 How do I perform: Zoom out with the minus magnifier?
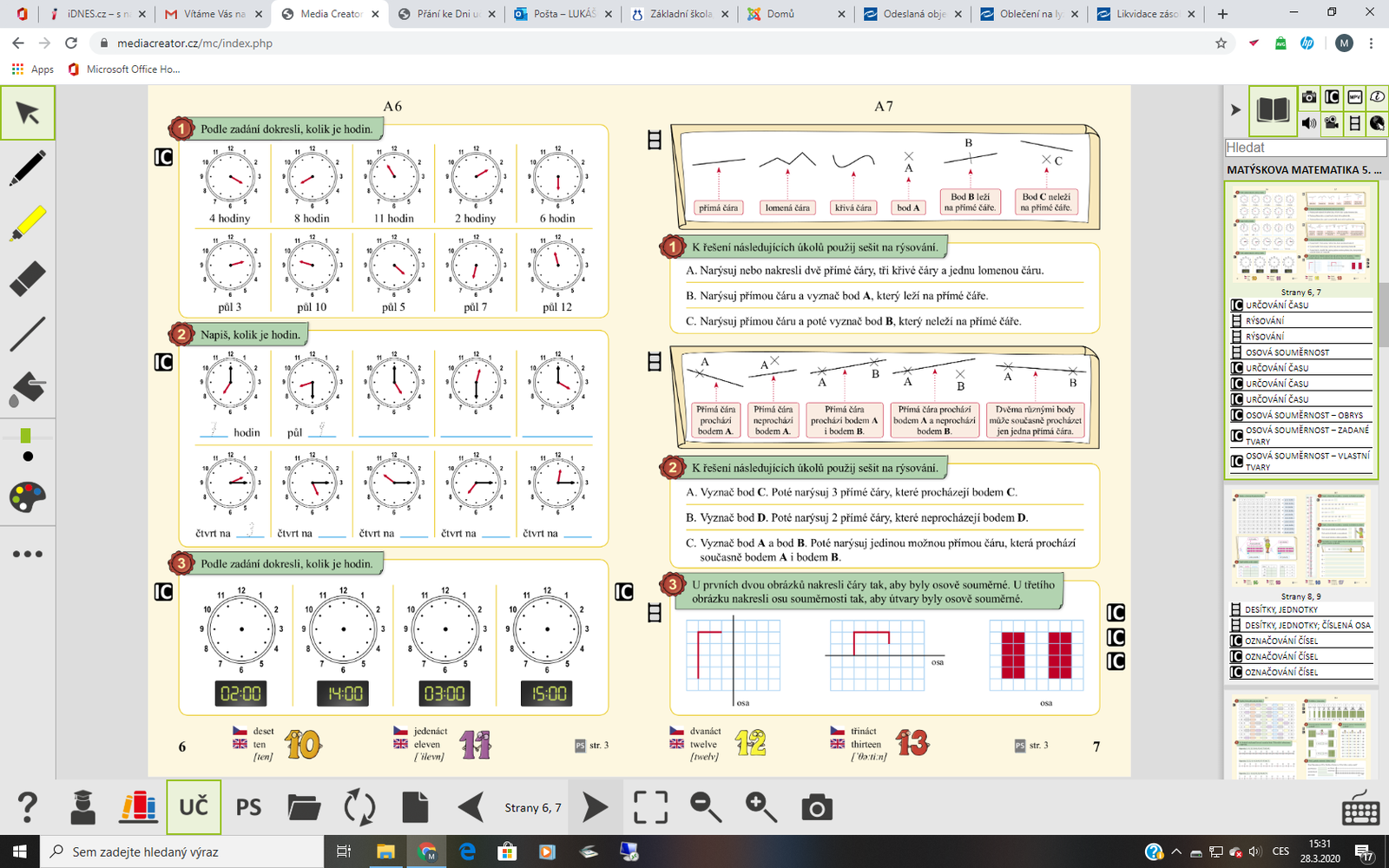point(706,807)
